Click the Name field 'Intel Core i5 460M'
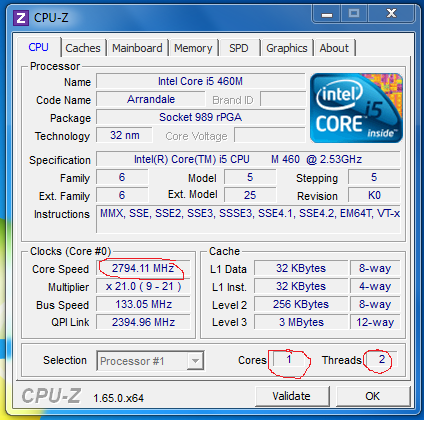 201,81
